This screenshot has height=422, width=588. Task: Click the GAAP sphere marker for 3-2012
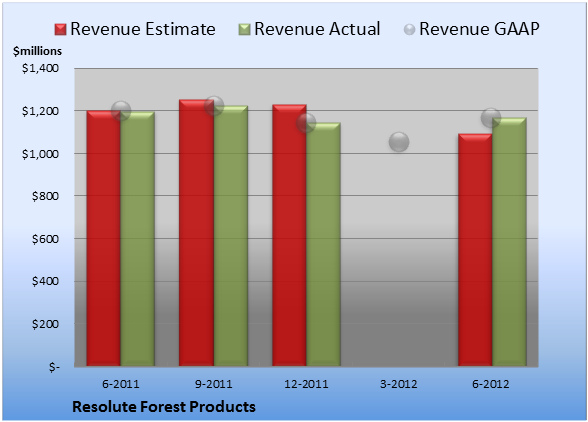399,142
